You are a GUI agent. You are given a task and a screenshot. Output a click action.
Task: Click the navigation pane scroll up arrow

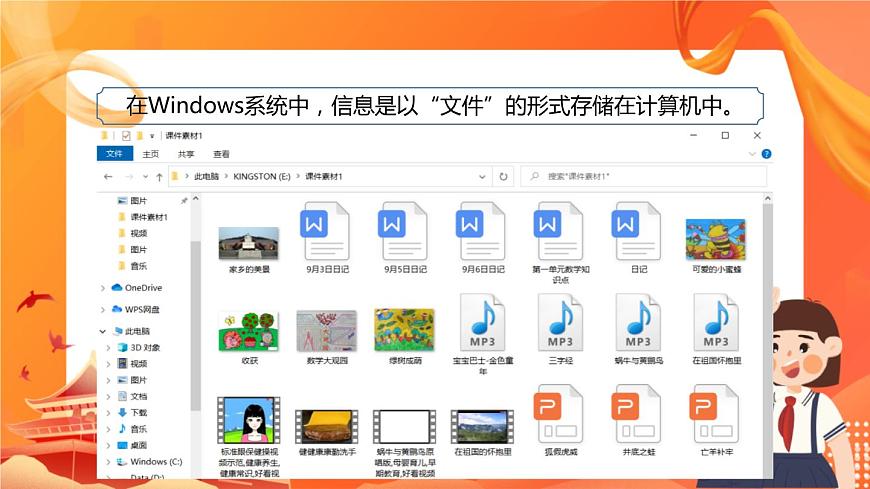195,199
